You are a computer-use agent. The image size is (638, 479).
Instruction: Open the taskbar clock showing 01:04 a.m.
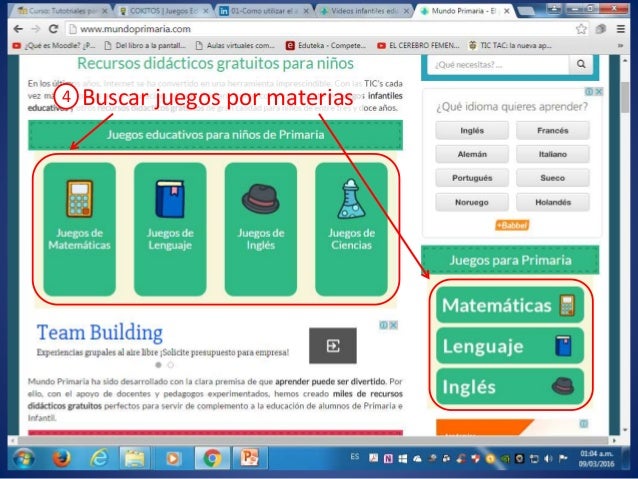coord(597,459)
